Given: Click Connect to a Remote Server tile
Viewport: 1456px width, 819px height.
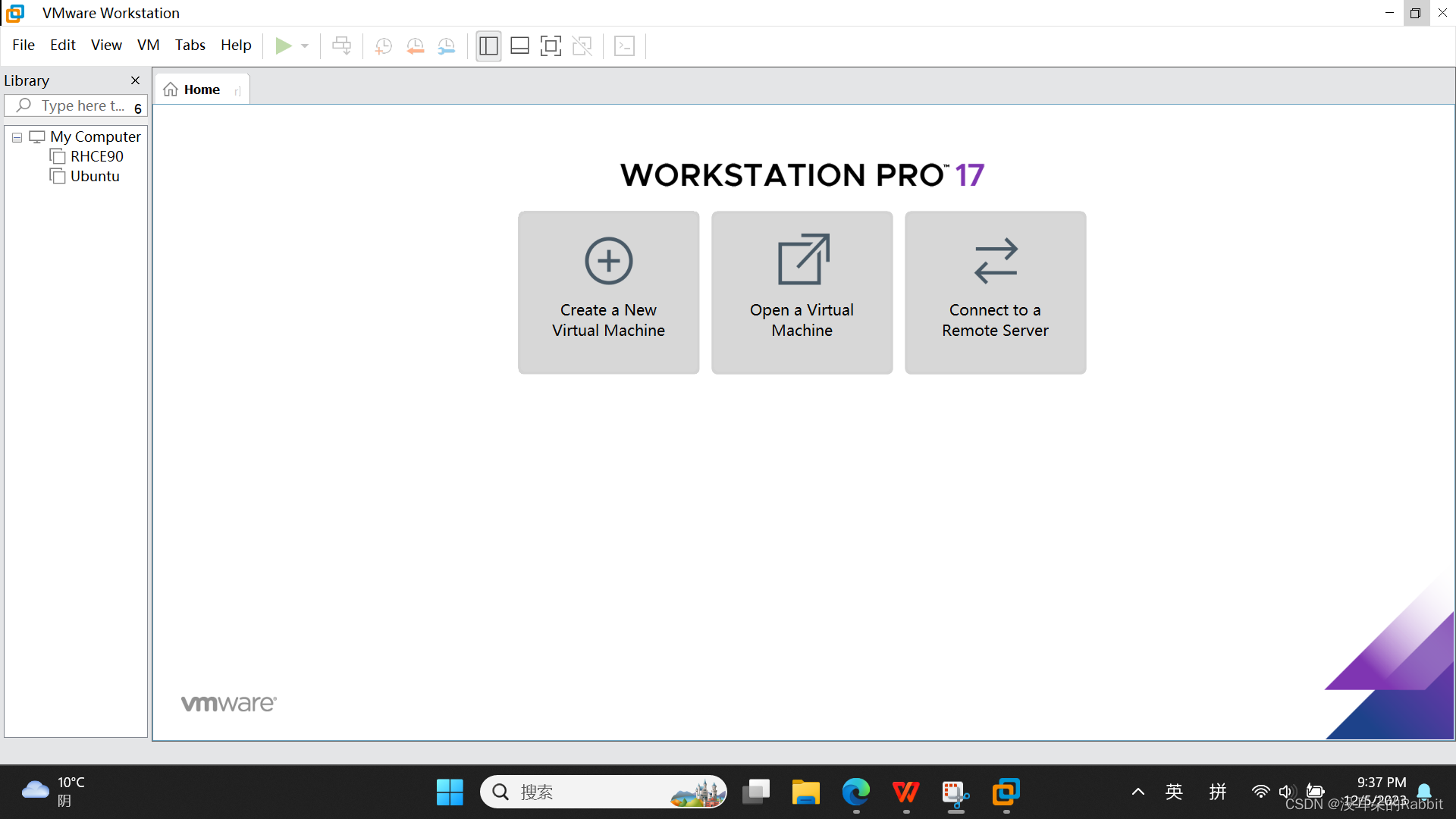Looking at the screenshot, I should 995,292.
